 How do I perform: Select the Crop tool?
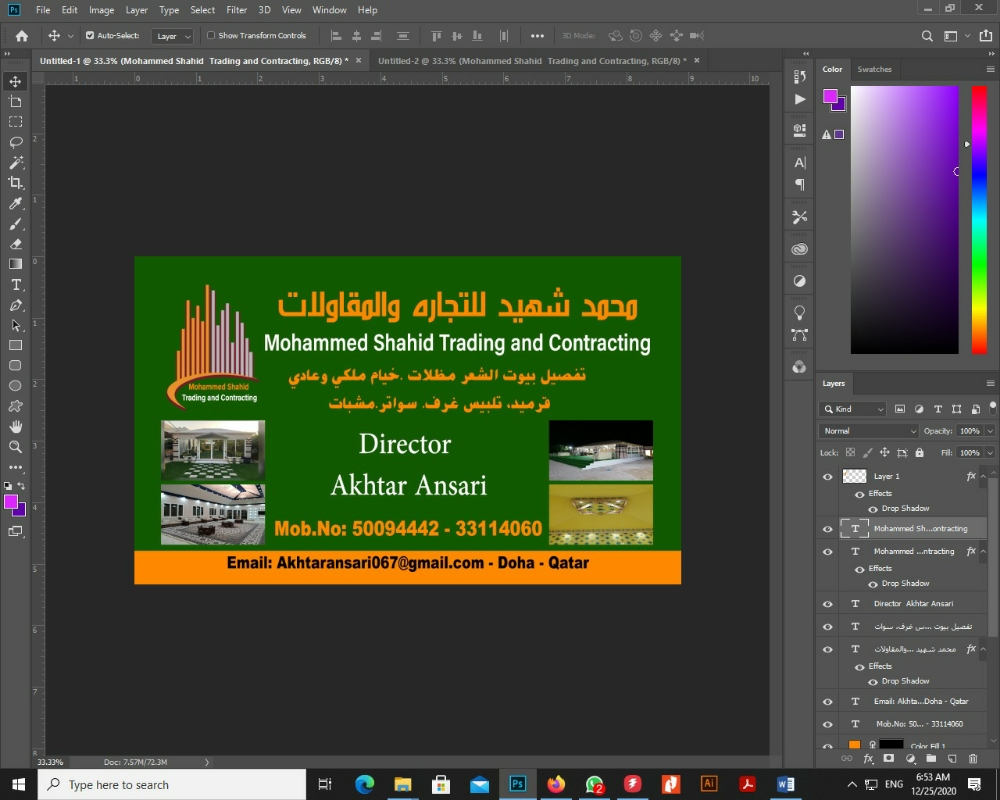(16, 183)
